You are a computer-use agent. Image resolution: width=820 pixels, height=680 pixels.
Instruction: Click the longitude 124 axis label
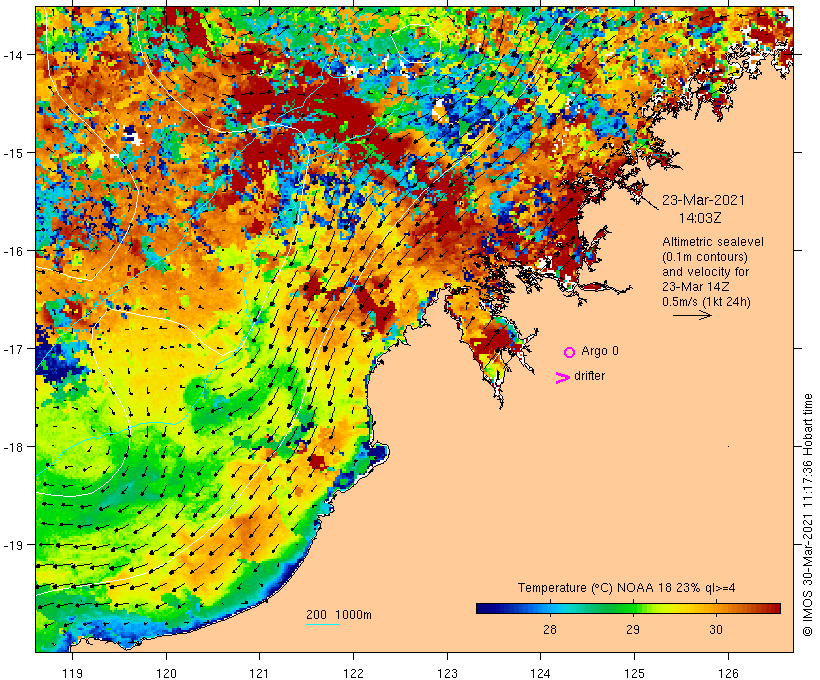coord(541,673)
